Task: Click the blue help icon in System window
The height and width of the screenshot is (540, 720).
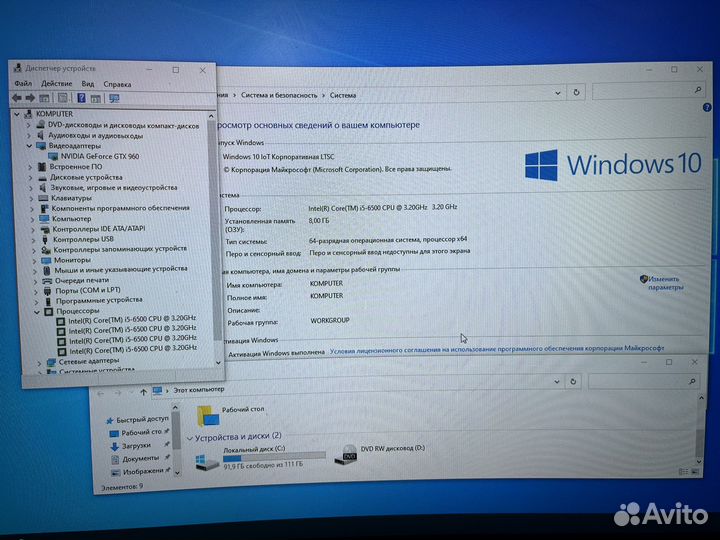Action: (x=707, y=107)
